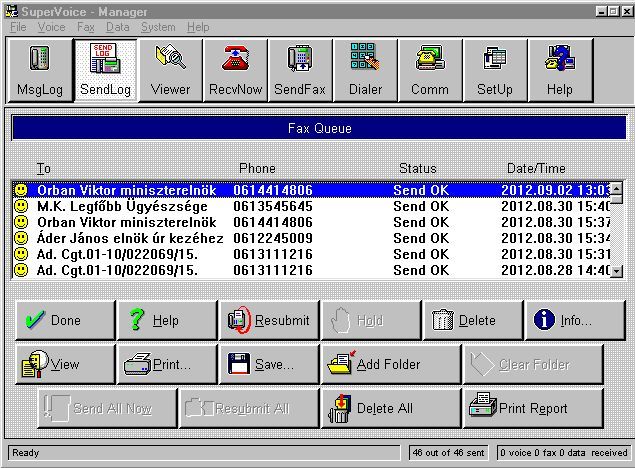Click the Date/Time column header

pos(536,168)
